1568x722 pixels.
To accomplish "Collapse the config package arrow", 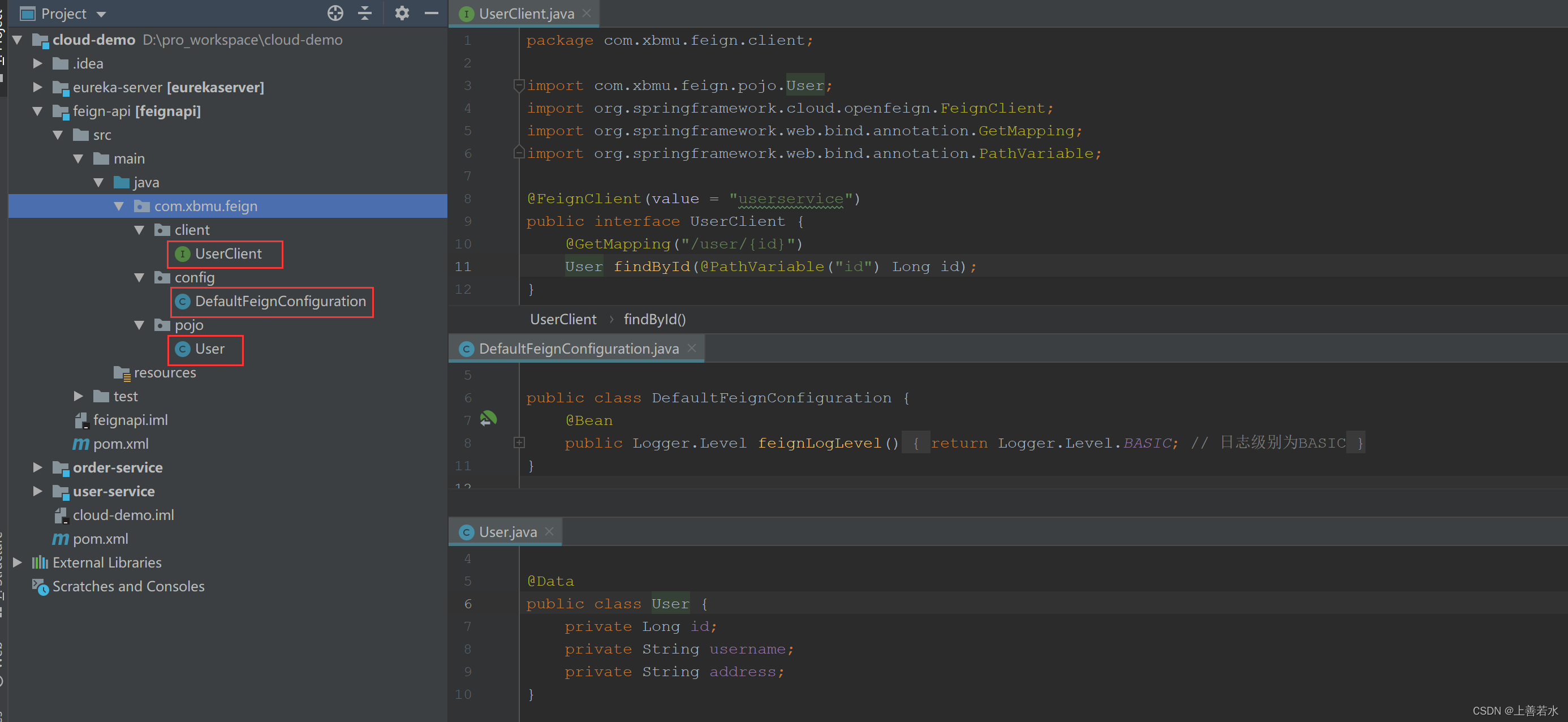I will (x=139, y=278).
